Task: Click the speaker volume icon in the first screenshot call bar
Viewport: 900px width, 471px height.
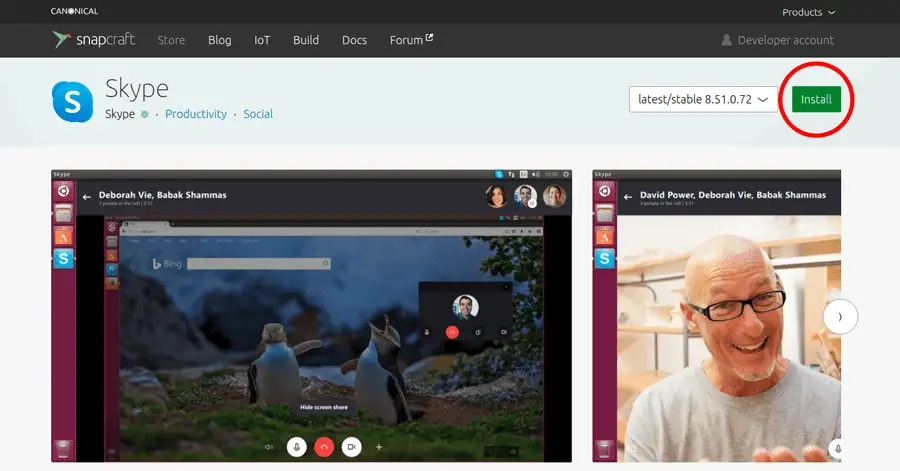Action: (x=269, y=447)
